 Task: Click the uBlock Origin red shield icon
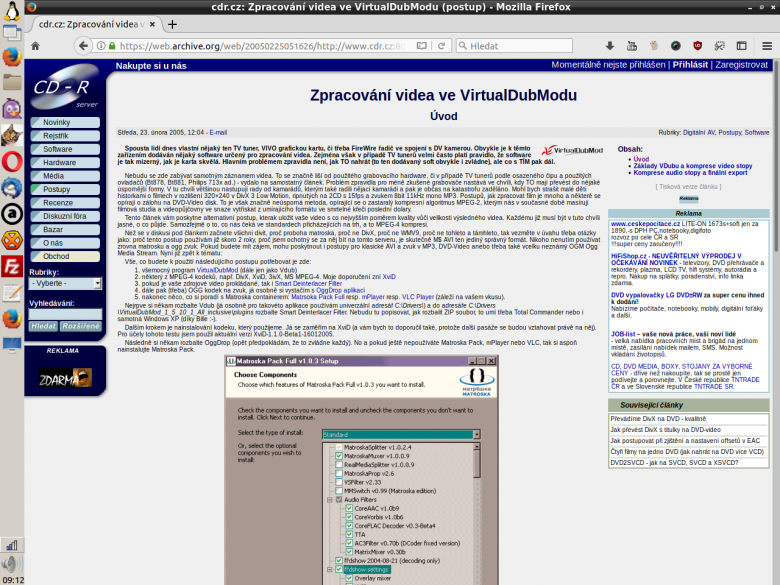click(697, 46)
